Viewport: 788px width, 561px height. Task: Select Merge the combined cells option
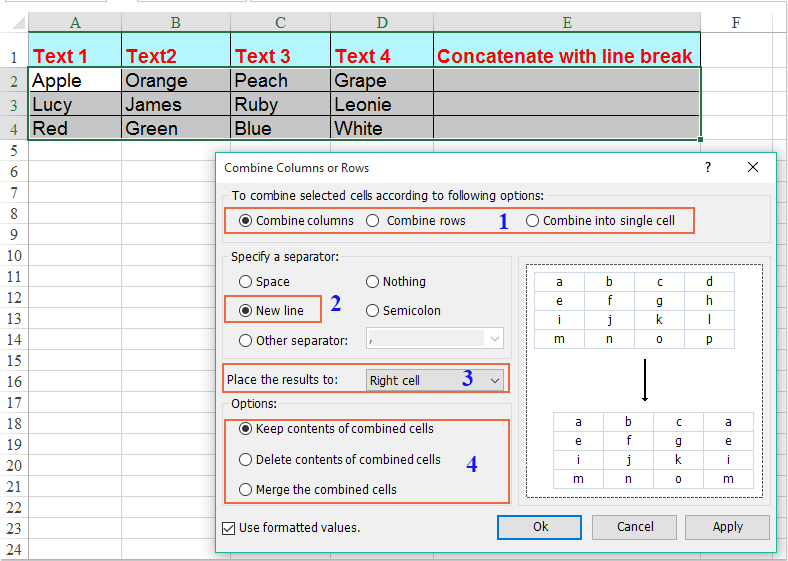coord(246,489)
